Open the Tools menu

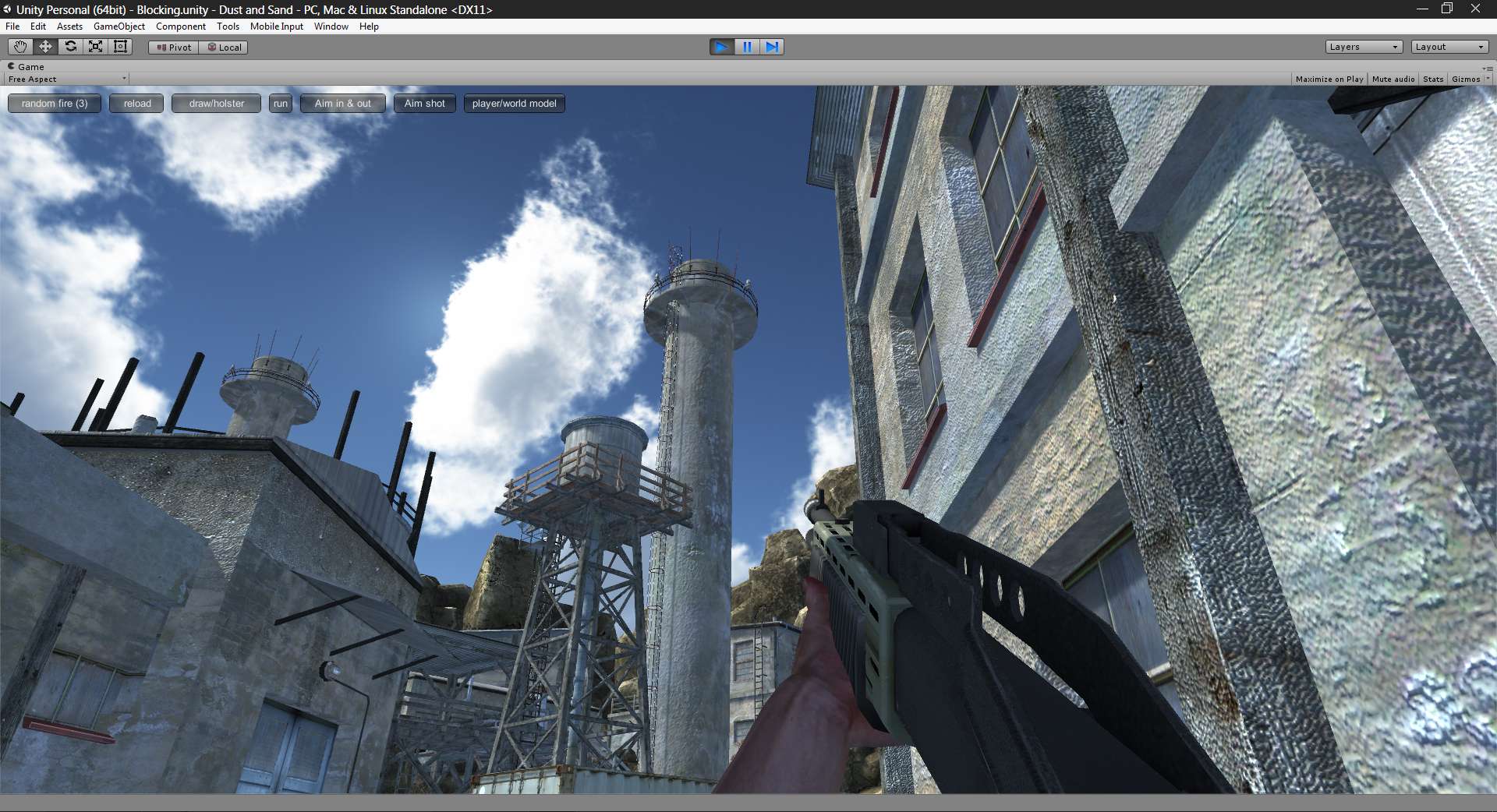click(228, 26)
